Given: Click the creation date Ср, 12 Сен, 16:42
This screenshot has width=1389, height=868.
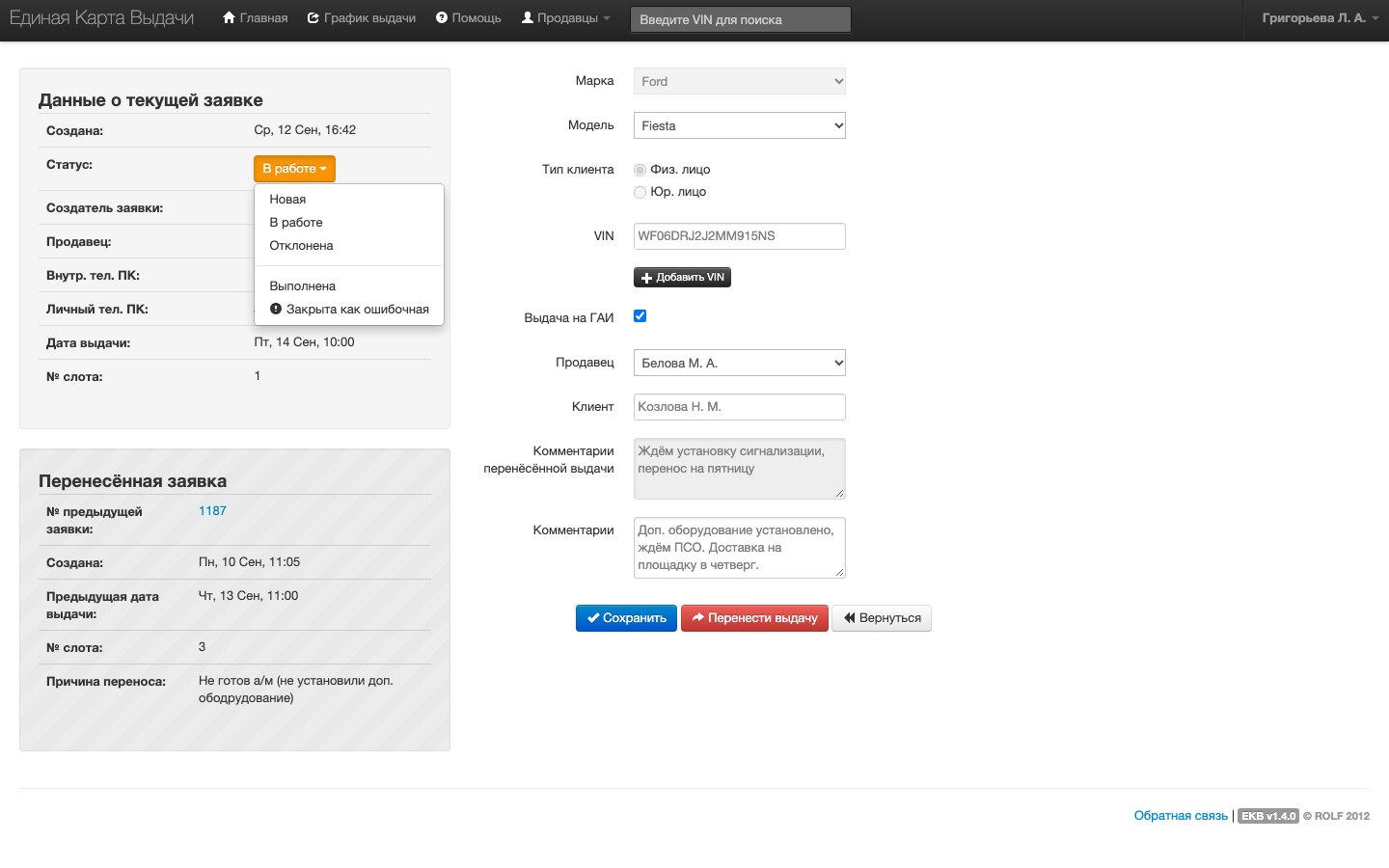Looking at the screenshot, I should [x=305, y=130].
